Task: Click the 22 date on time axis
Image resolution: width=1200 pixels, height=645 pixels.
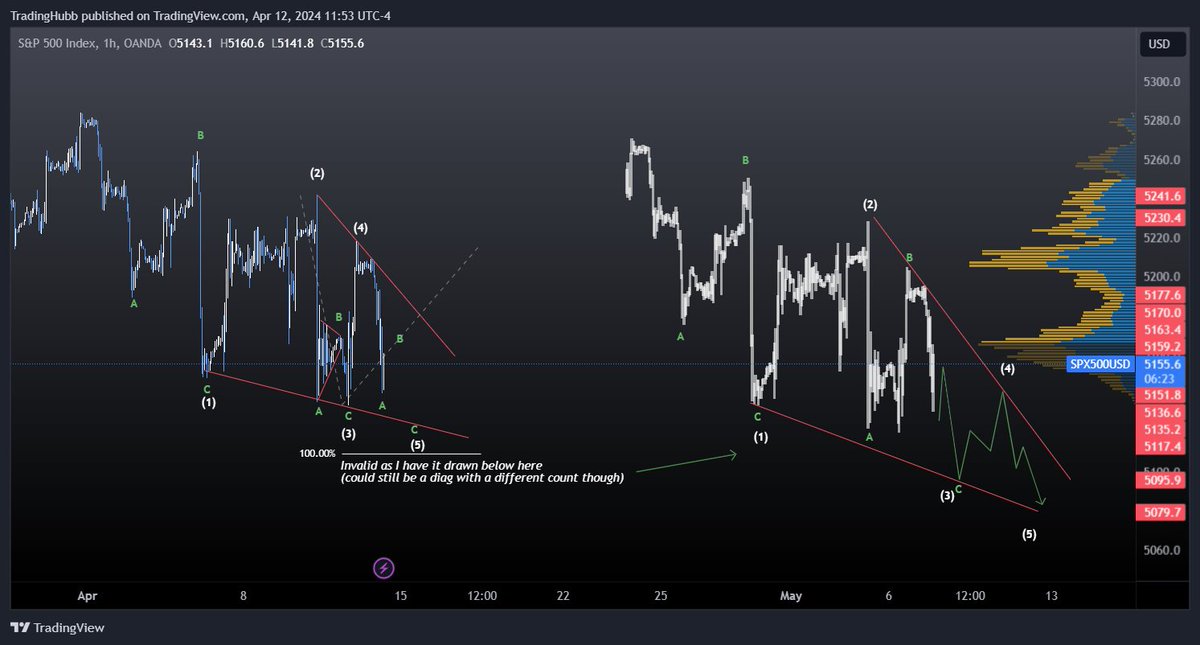Action: tap(563, 596)
